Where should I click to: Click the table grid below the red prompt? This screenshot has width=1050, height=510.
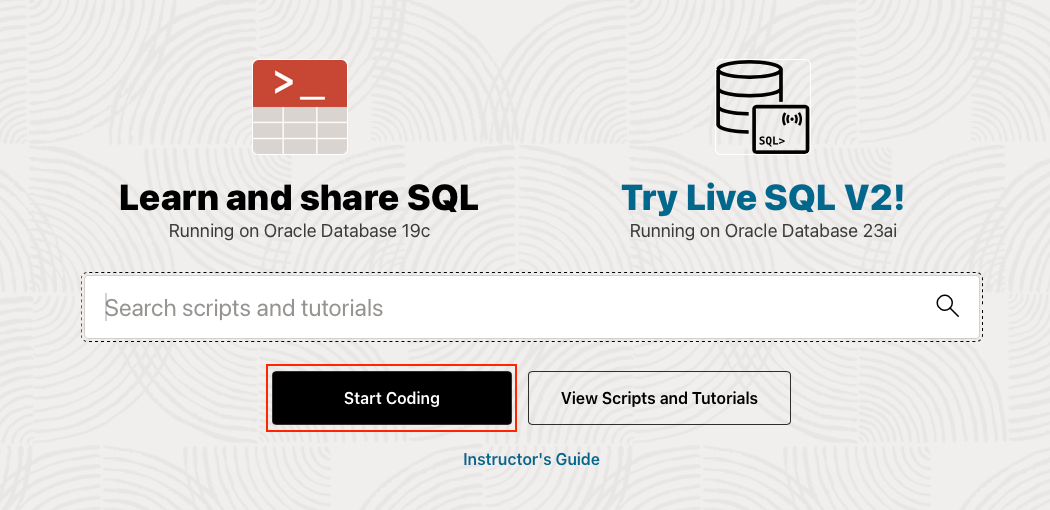point(300,131)
